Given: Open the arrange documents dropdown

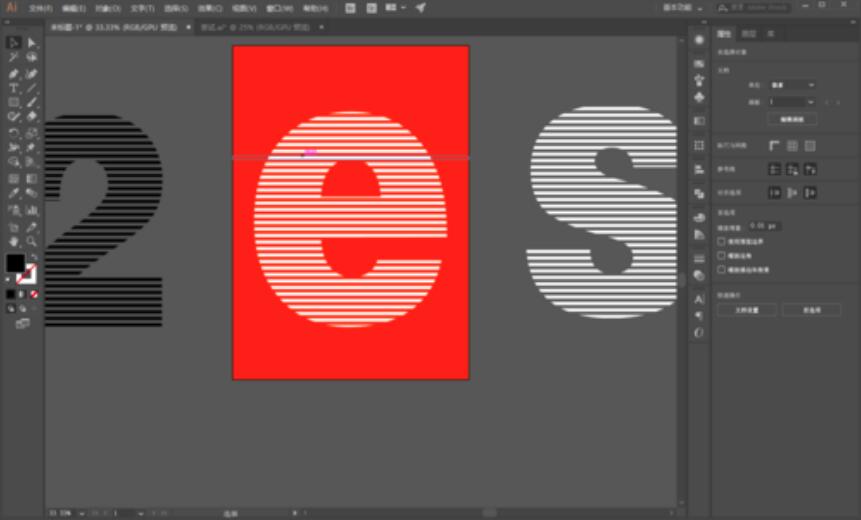Looking at the screenshot, I should click(x=395, y=8).
